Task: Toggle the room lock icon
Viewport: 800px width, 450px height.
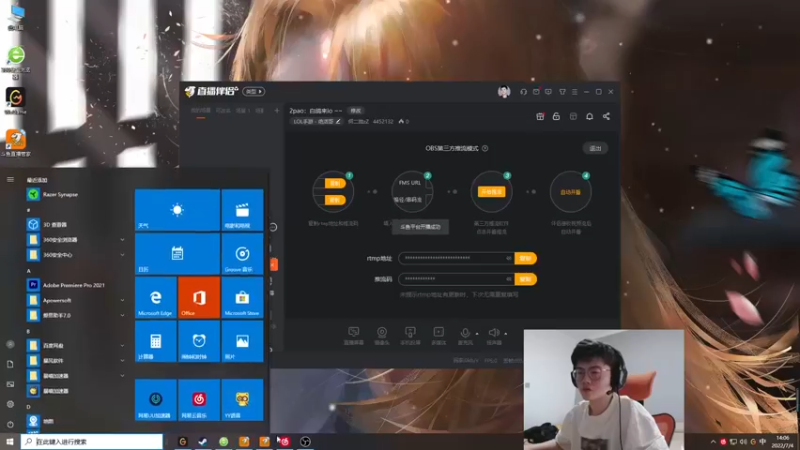Action: (x=556, y=116)
